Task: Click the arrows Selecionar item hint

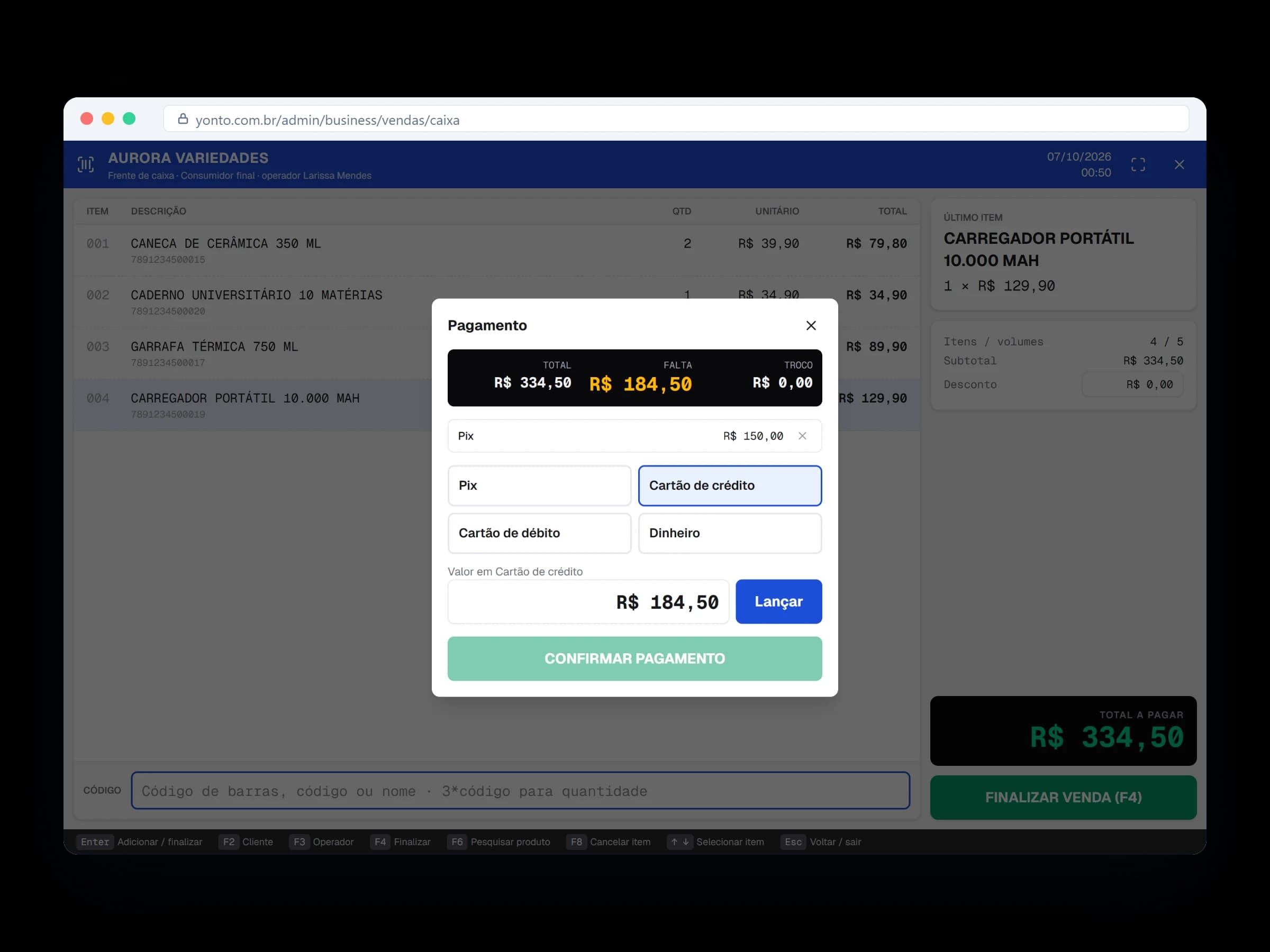Action: [x=715, y=842]
